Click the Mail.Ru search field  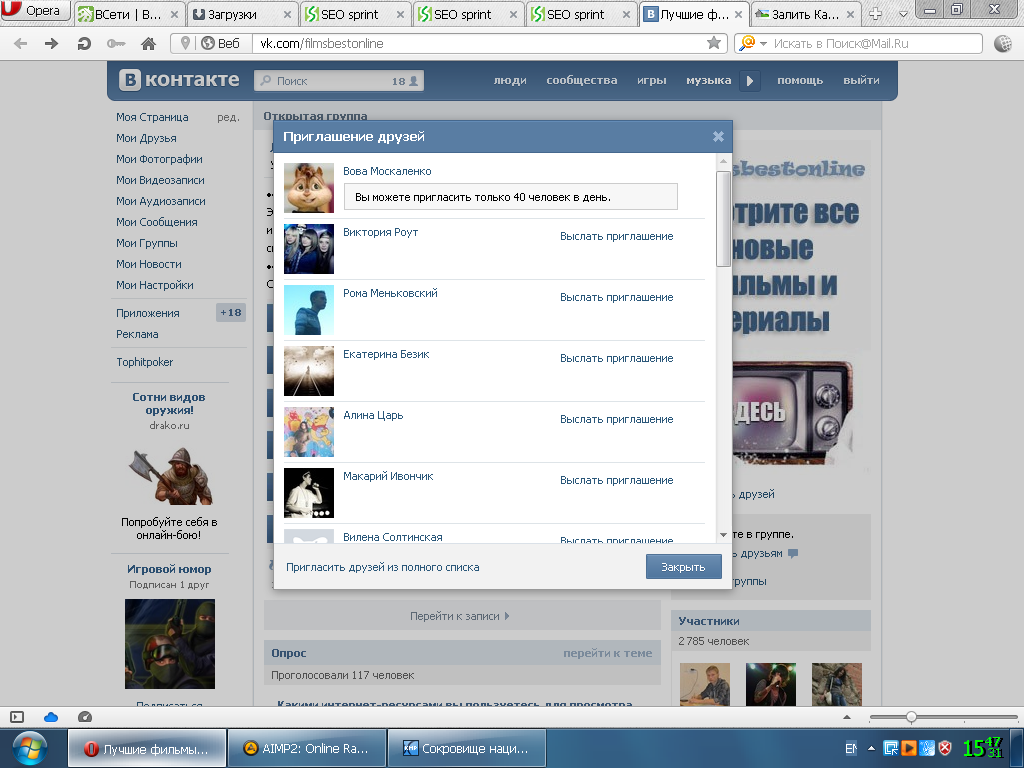pos(875,44)
